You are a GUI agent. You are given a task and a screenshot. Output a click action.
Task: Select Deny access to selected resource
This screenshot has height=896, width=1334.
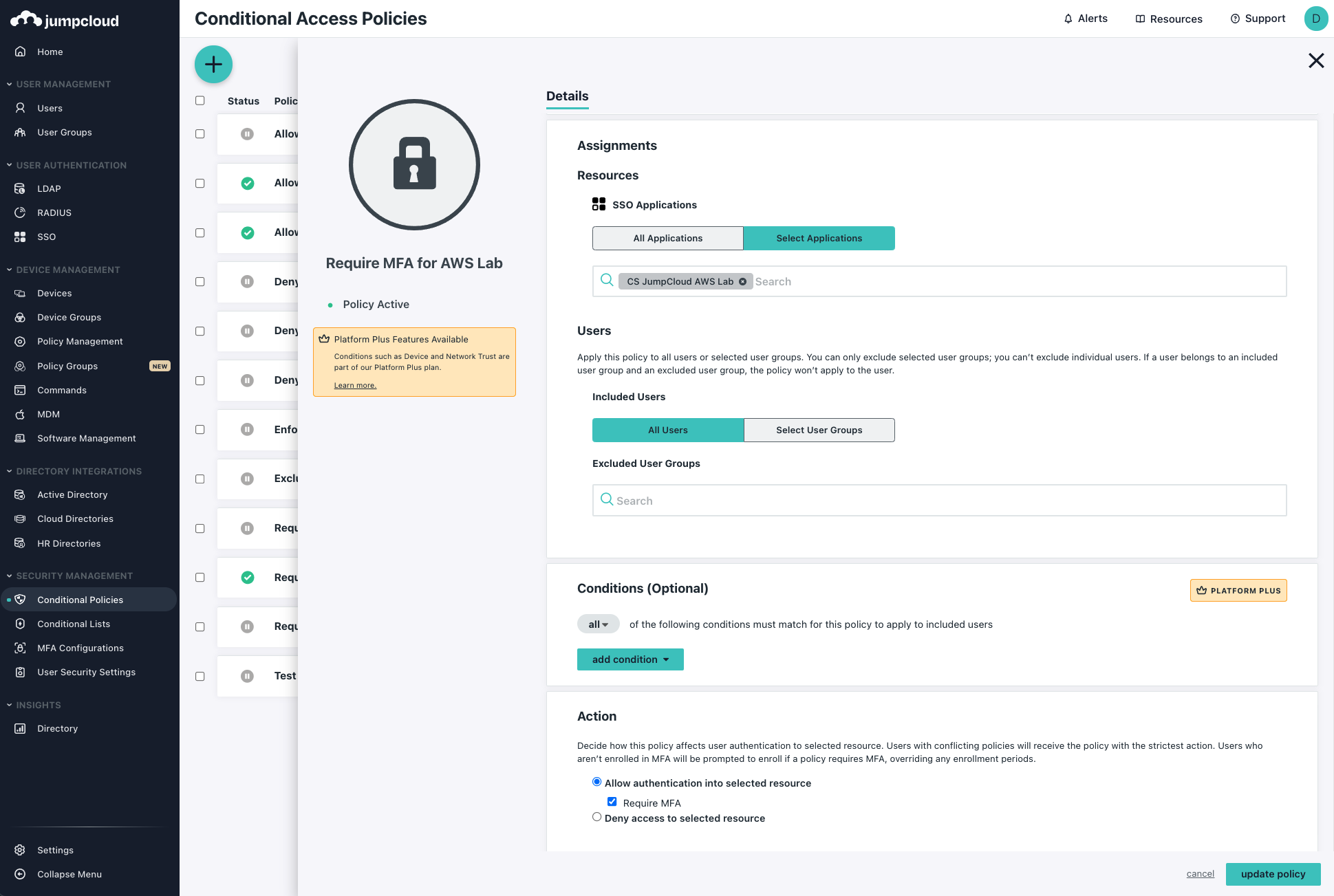596,818
